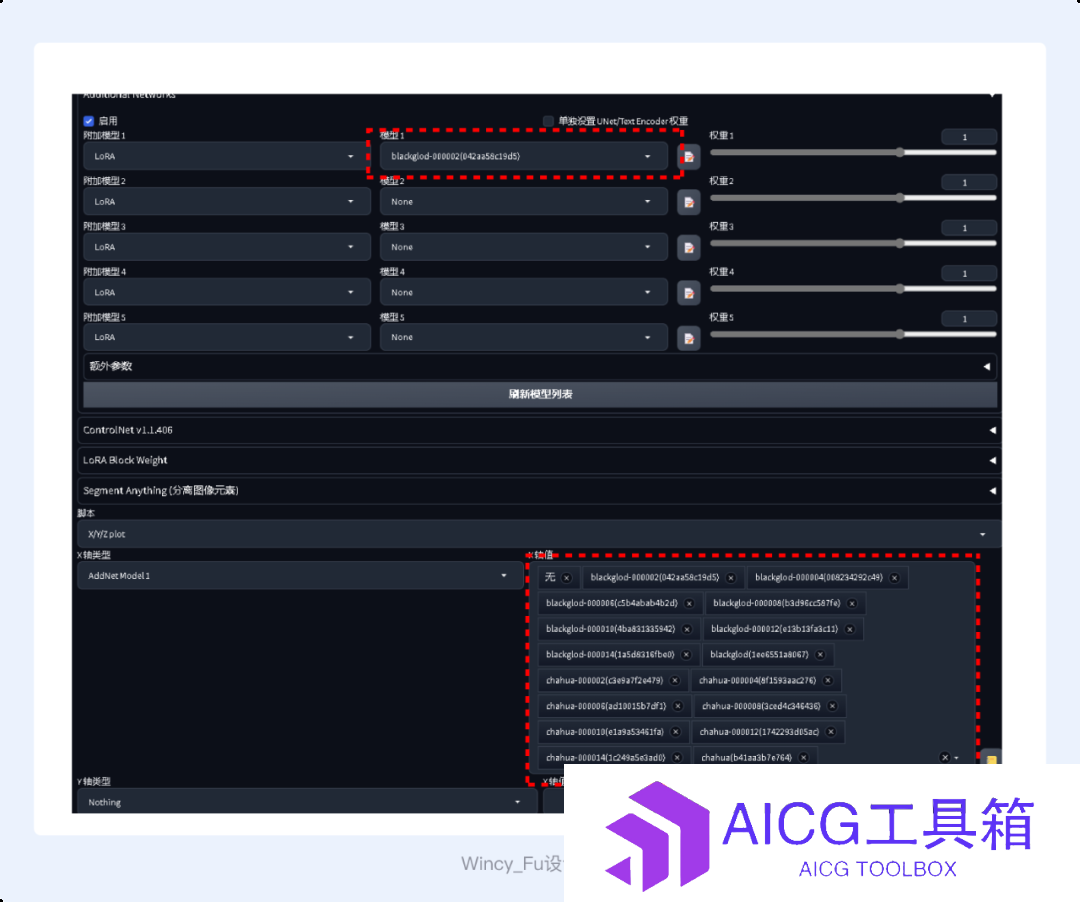
Task: Open model info icon for 模型 2
Action: point(689,202)
